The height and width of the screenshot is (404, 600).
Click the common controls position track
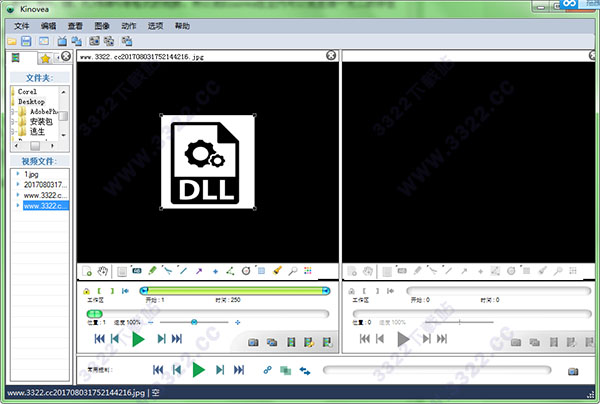coord(437,370)
